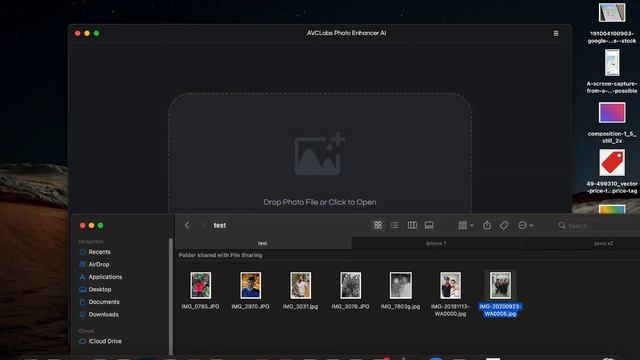This screenshot has height=360, width=640.
Task: Click the 'IMG_0785.JPG' filename label
Action: [x=200, y=307]
